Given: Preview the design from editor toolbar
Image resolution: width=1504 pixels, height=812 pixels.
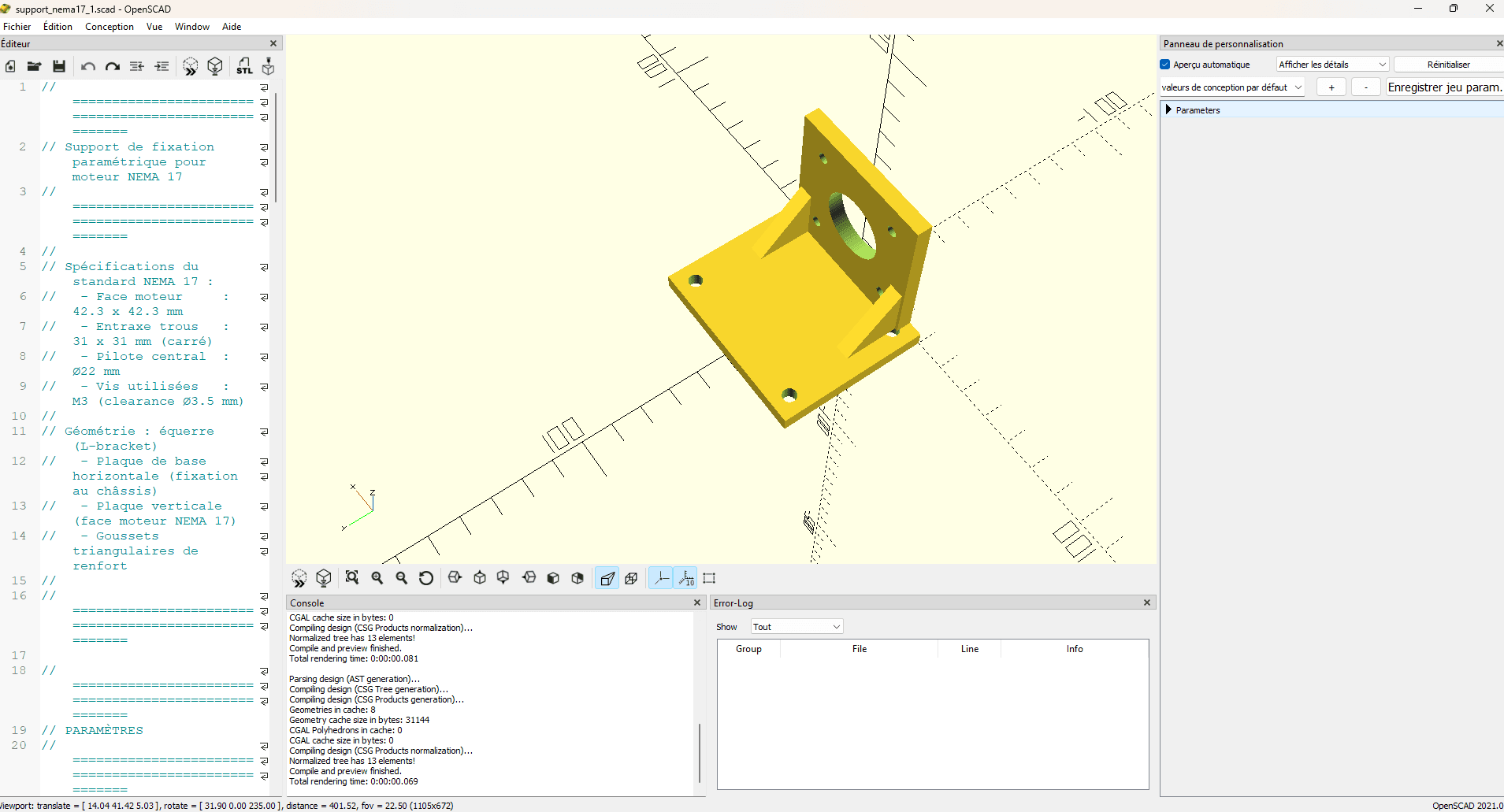Looking at the screenshot, I should pos(191,67).
